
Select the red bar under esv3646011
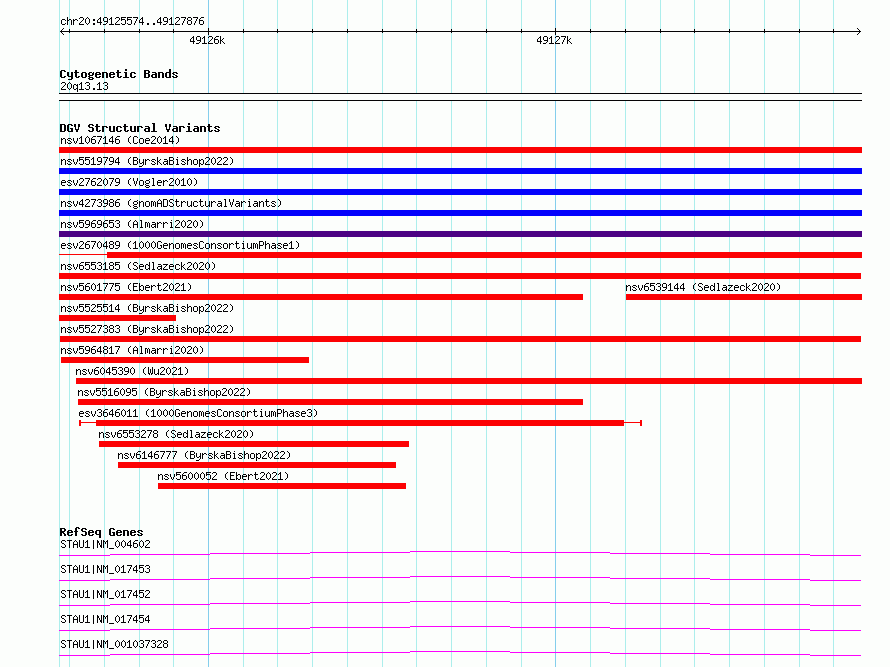pyautogui.click(x=360, y=423)
